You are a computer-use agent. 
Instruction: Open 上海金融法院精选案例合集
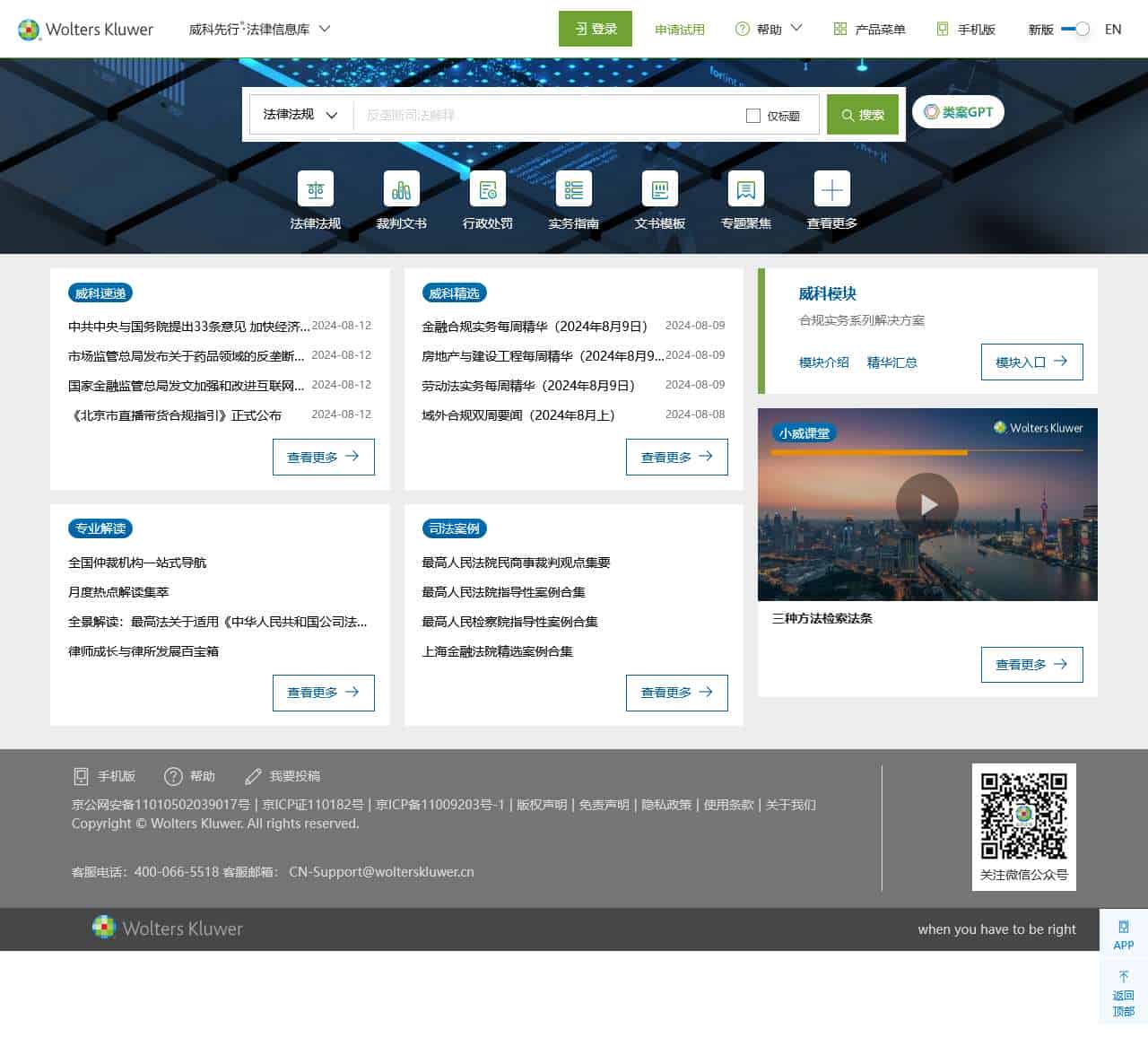(x=498, y=651)
